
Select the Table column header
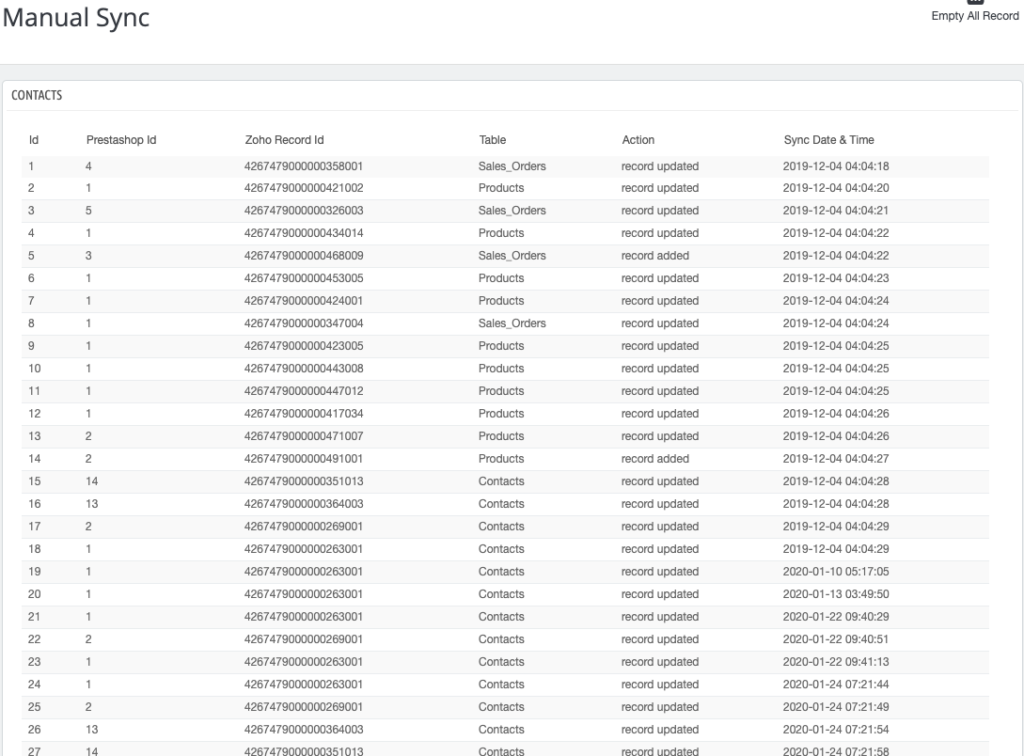point(492,140)
